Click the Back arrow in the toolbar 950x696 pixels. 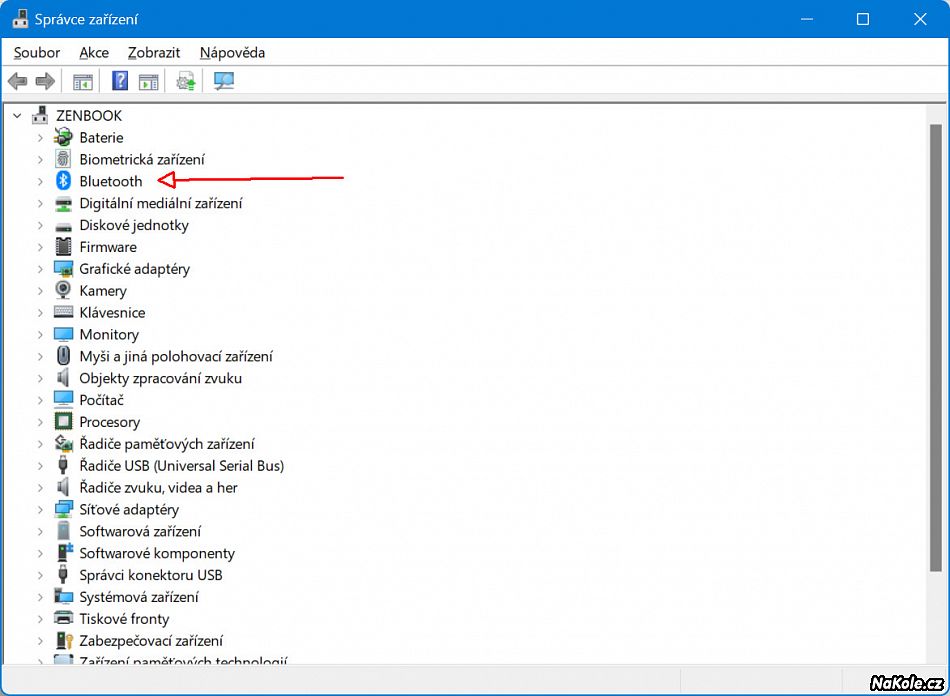pos(17,82)
